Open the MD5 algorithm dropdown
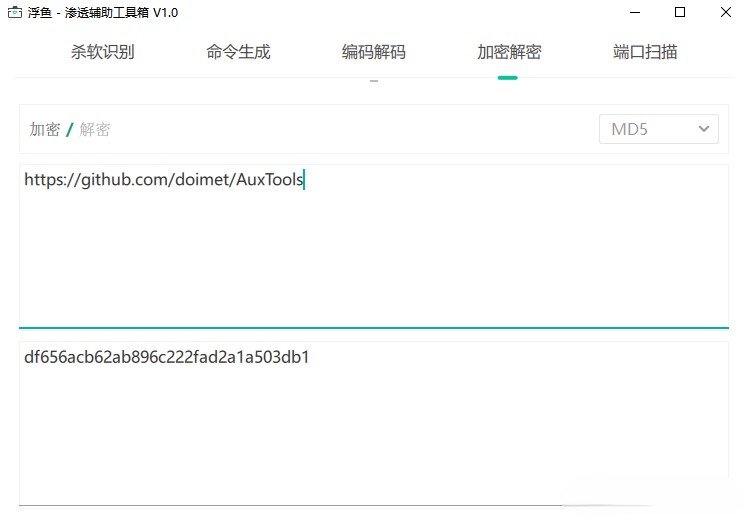Viewport: 747px width, 528px height. [x=659, y=129]
